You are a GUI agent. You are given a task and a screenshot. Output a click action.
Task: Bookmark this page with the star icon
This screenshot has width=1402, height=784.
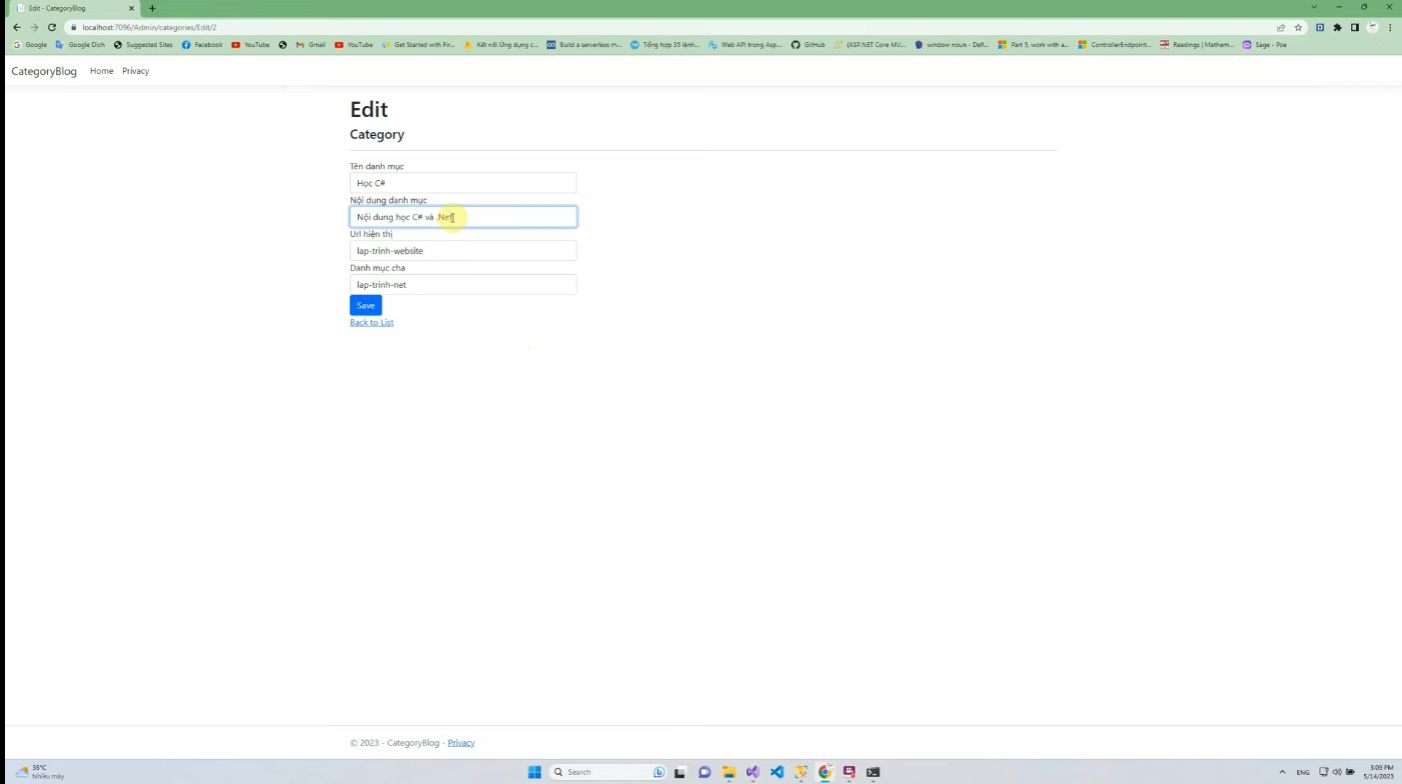1298,27
